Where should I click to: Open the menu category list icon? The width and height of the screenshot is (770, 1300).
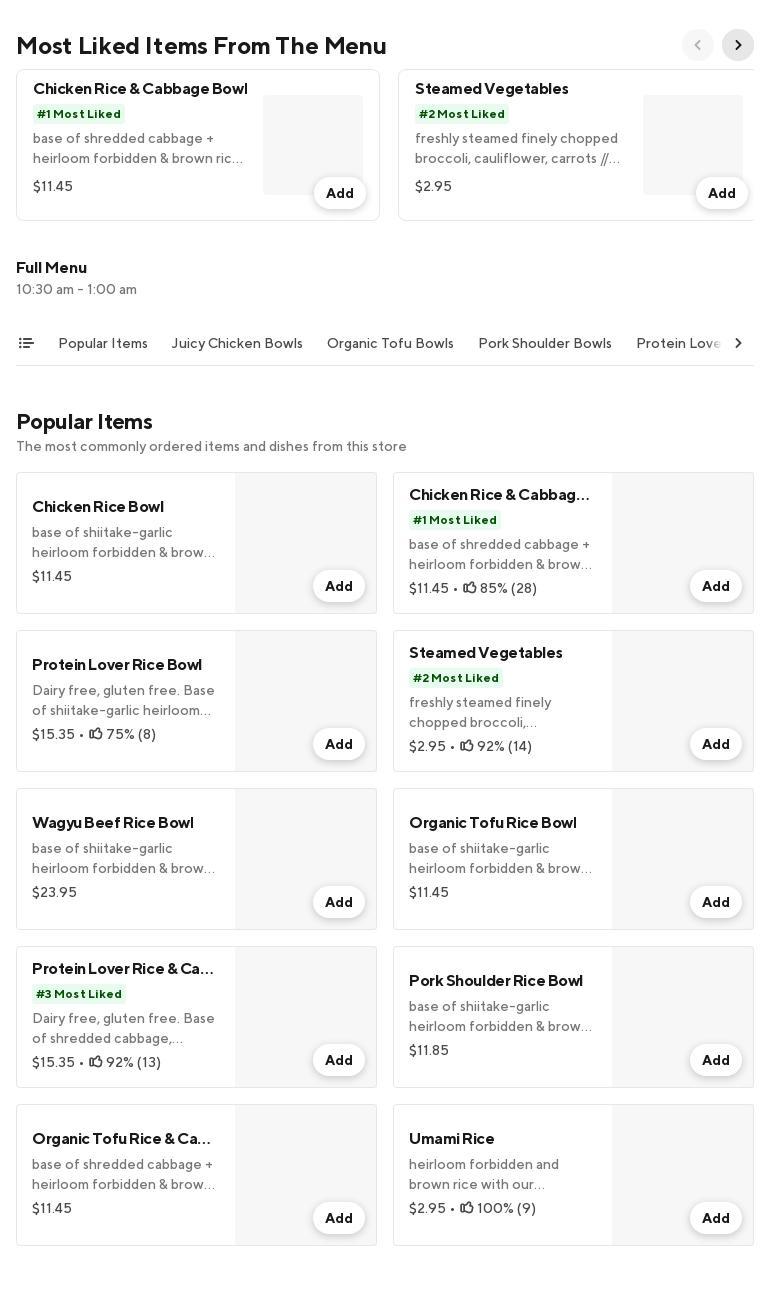pyautogui.click(x=26, y=343)
